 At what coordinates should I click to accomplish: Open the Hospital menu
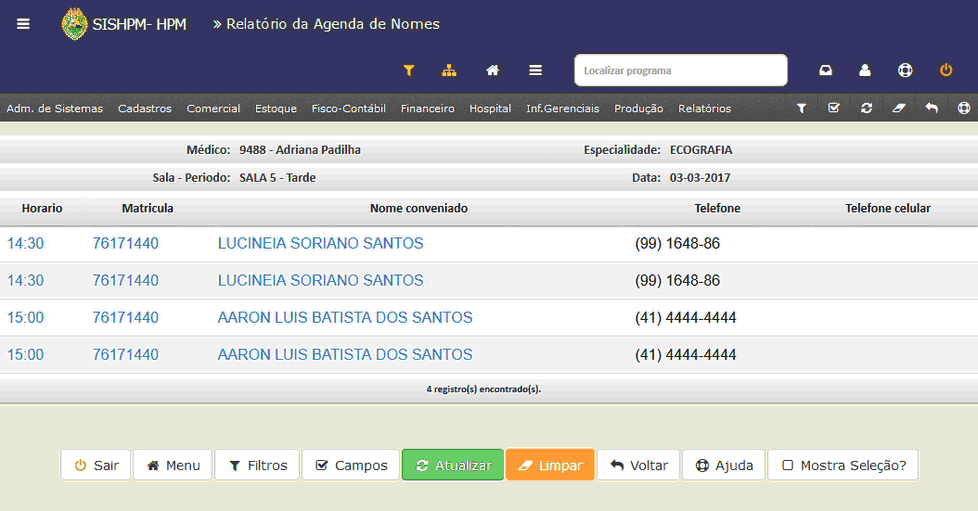[490, 109]
